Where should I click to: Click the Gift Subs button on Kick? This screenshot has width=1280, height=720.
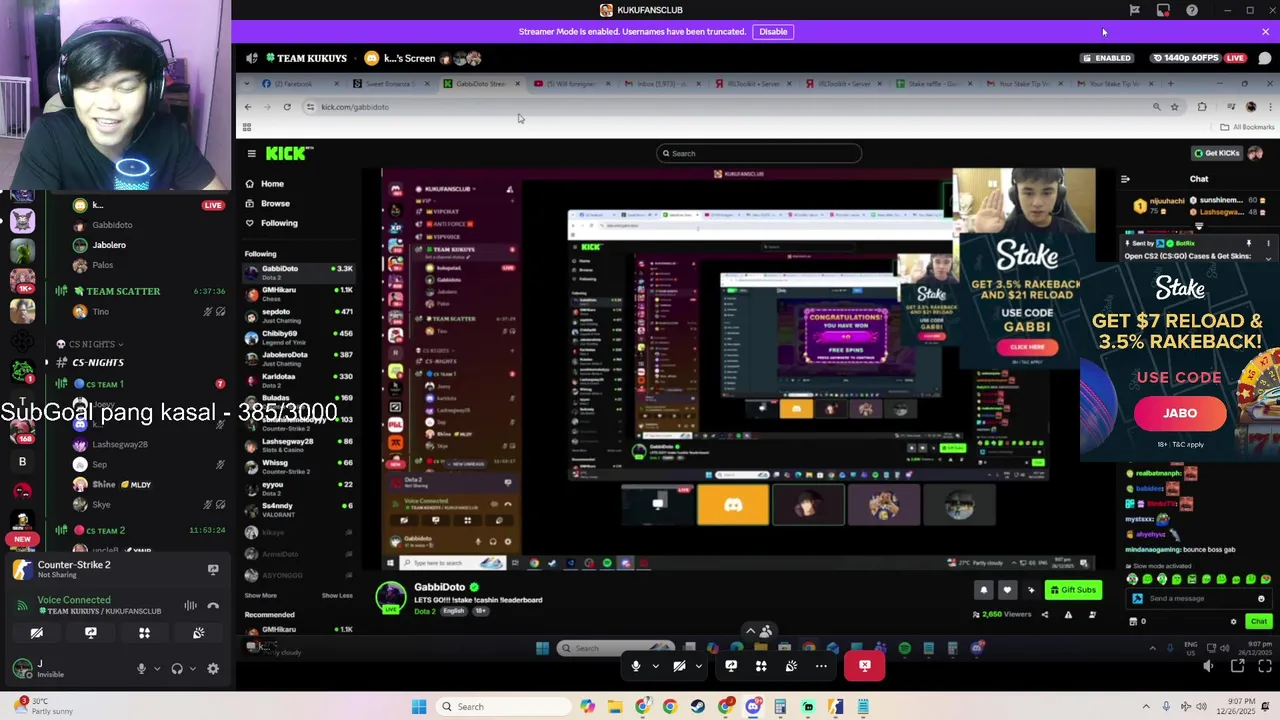coord(1074,590)
